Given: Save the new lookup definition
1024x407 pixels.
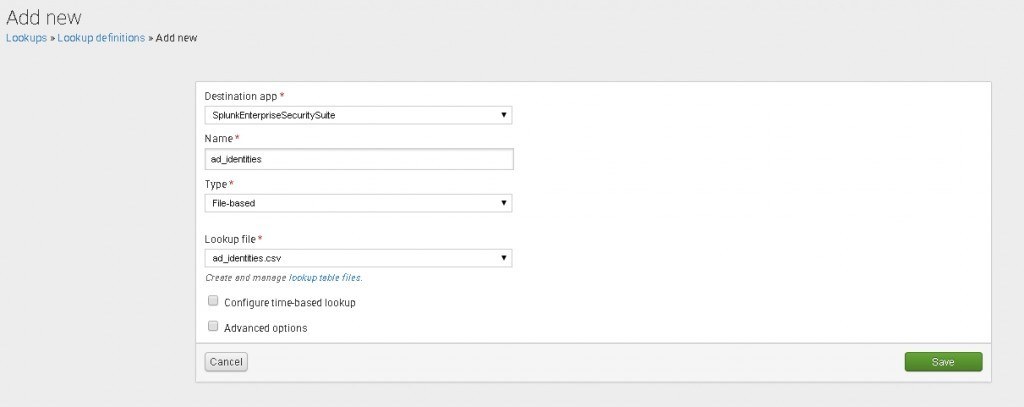Looking at the screenshot, I should point(943,362).
